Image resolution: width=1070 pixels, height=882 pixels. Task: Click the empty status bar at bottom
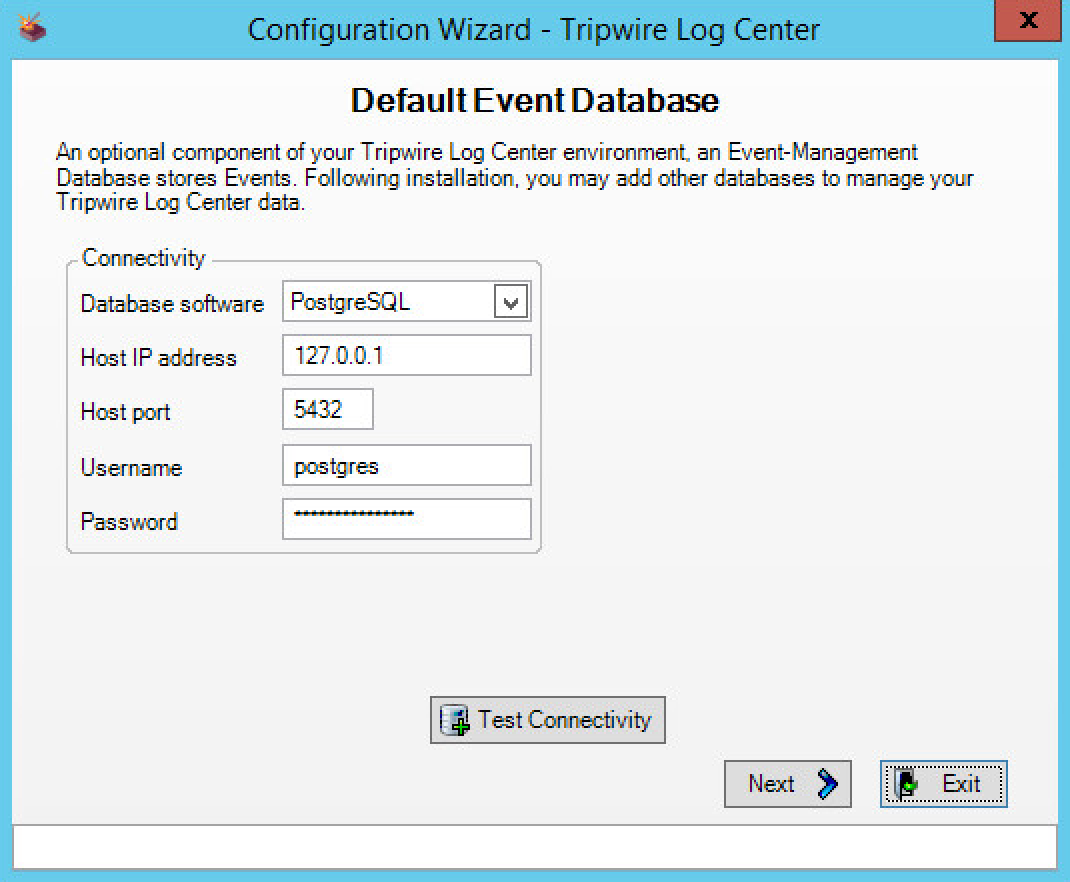click(534, 846)
